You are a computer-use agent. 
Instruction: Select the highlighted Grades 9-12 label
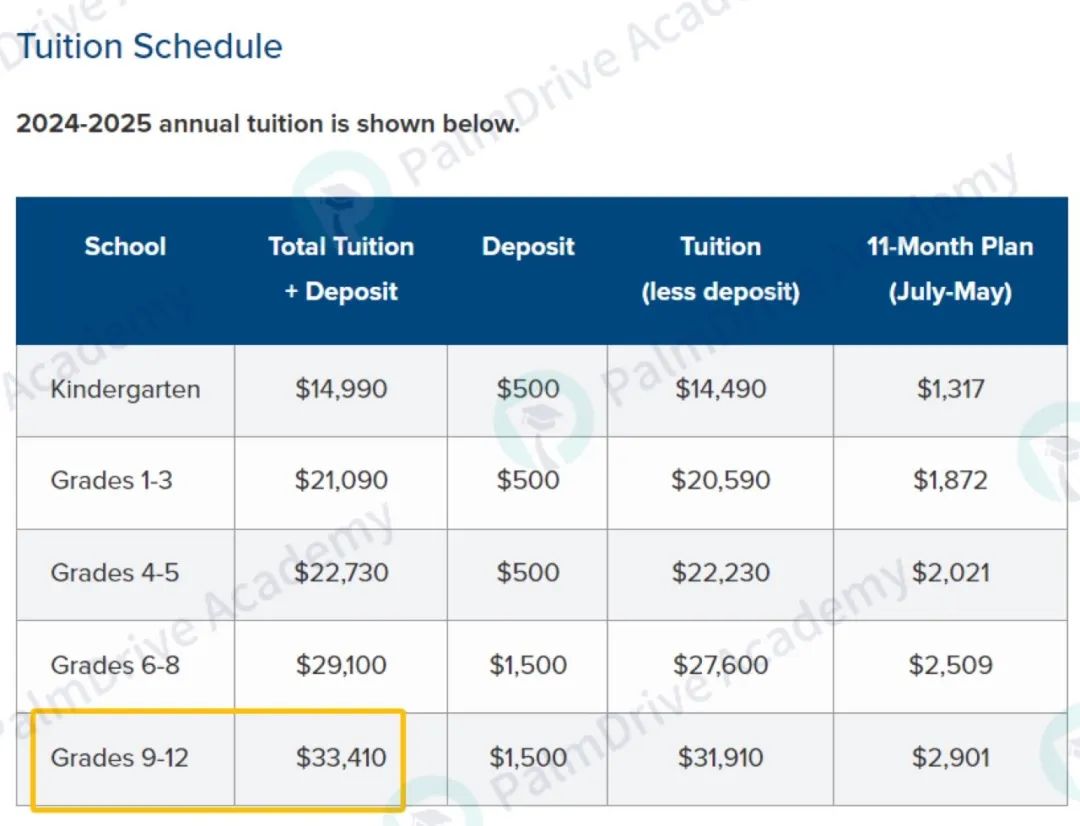[x=119, y=758]
